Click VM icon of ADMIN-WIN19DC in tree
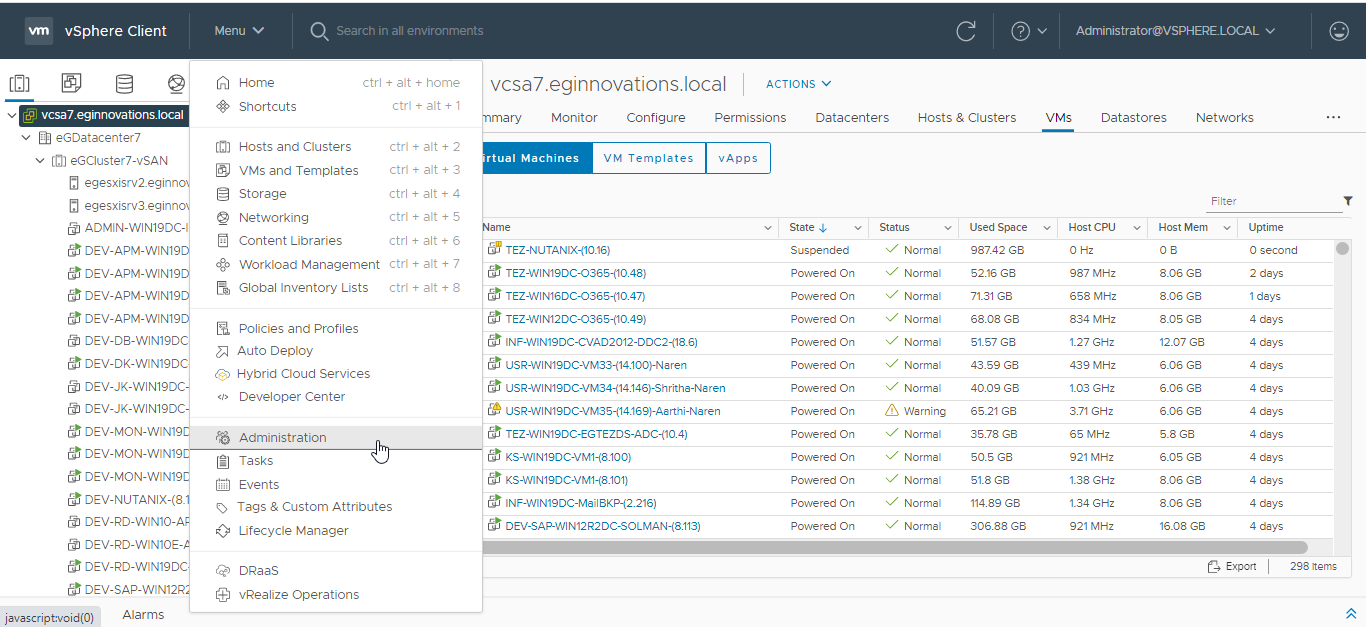This screenshot has height=627, width=1366. (73, 228)
